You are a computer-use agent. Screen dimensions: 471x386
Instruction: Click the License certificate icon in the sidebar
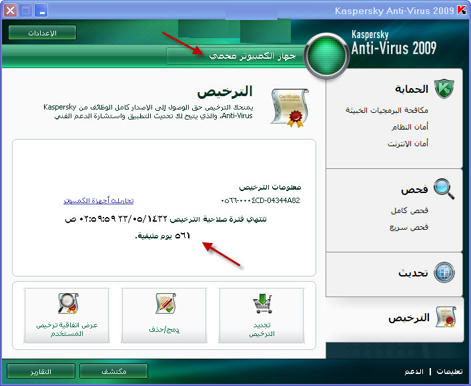click(x=446, y=317)
